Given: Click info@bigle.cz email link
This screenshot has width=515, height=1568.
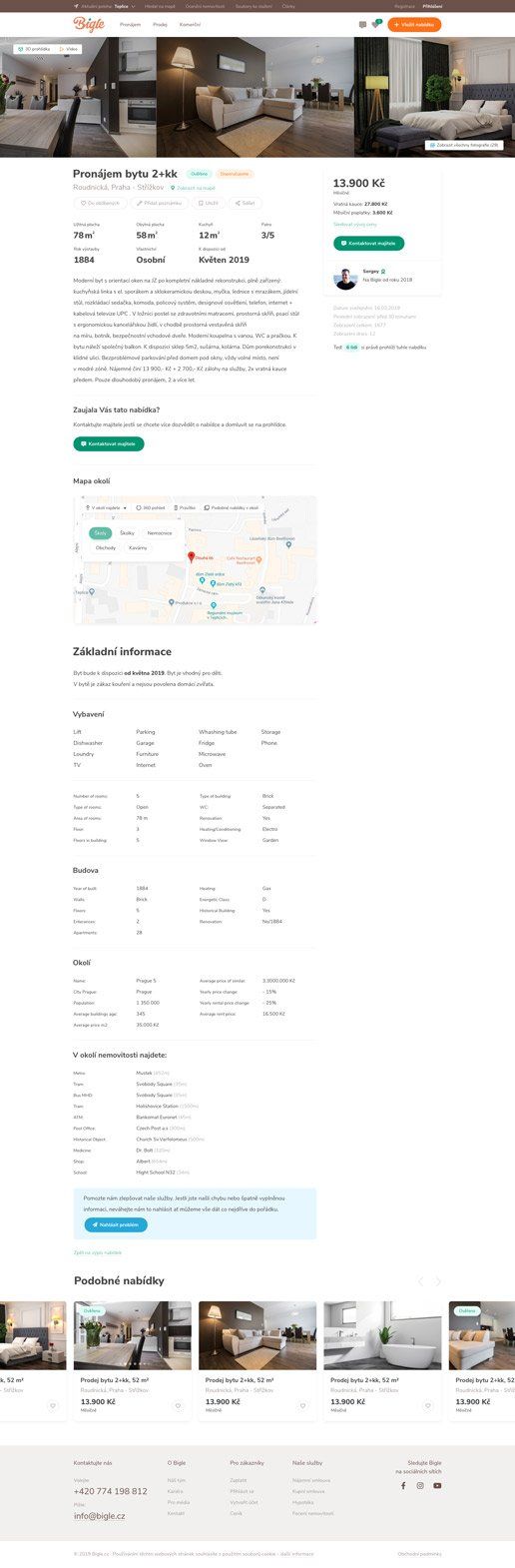Looking at the screenshot, I should pos(99,1516).
